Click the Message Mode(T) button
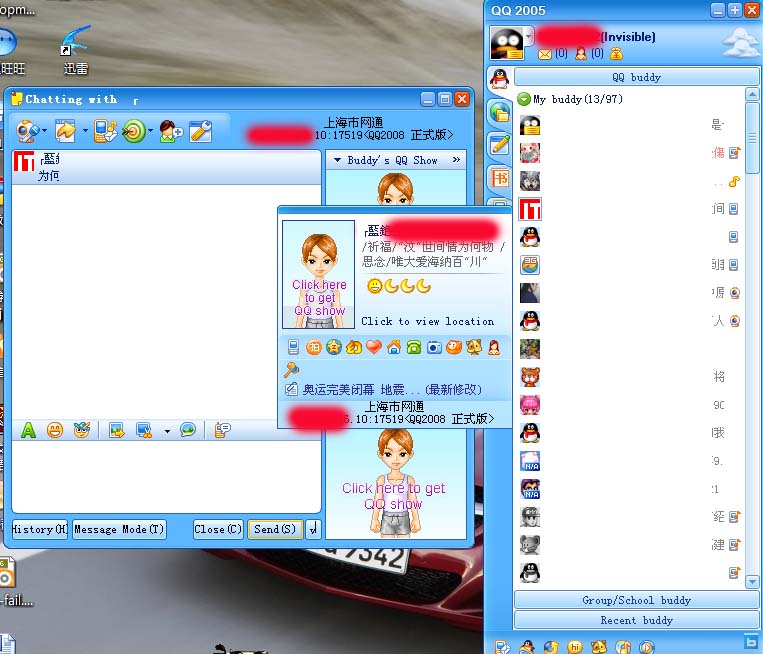 click(x=119, y=529)
